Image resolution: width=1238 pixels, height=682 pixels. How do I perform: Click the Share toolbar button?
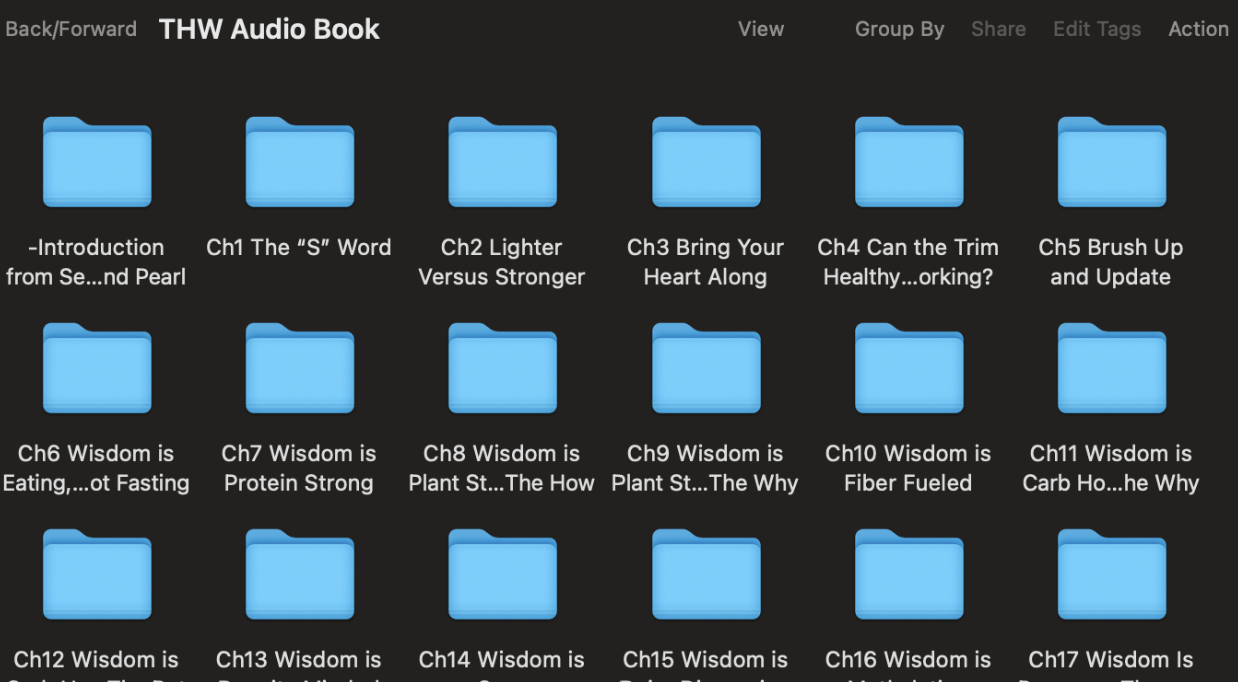click(998, 29)
